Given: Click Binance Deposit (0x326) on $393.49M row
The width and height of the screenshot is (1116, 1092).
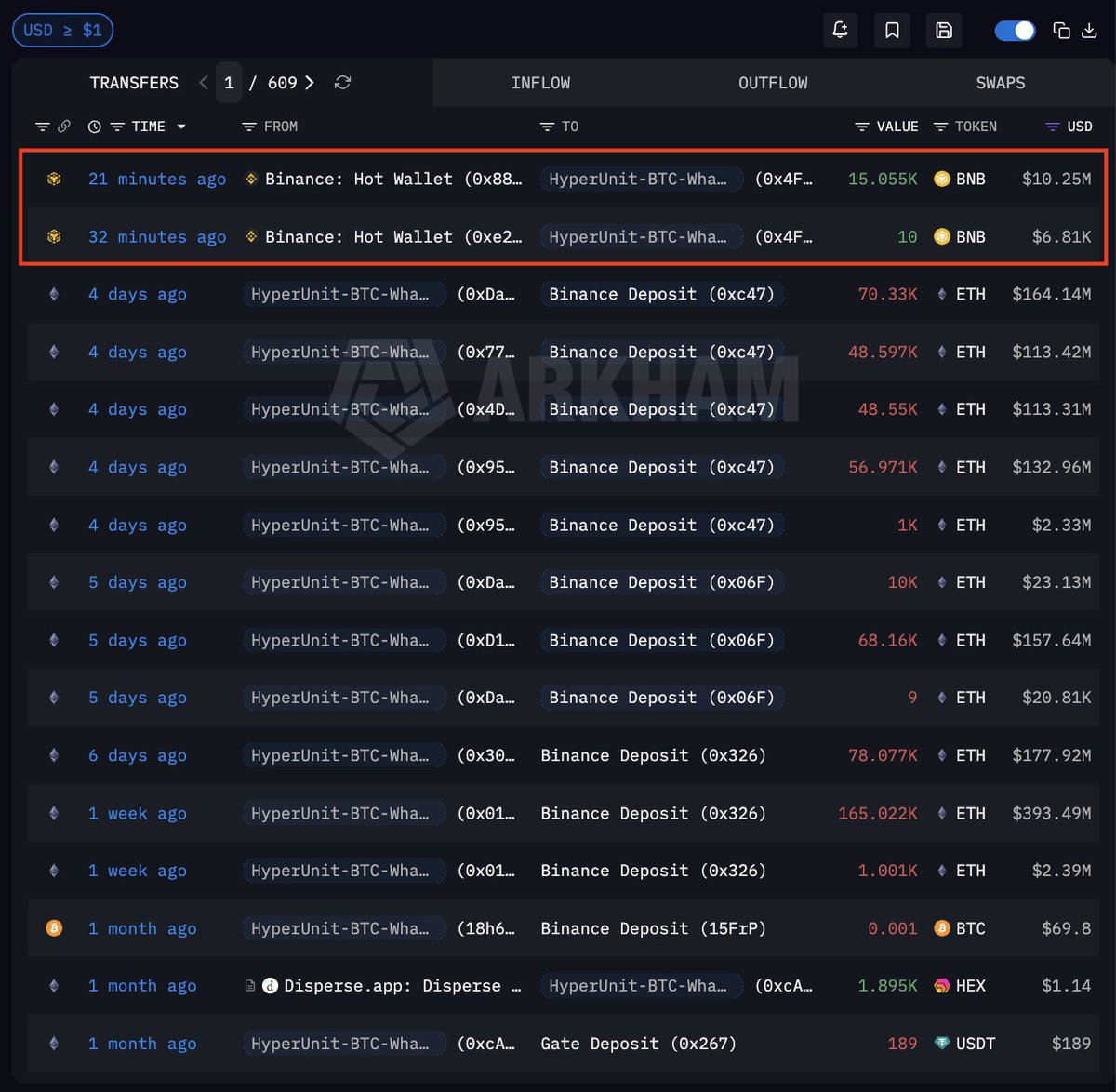Looking at the screenshot, I should tap(653, 813).
